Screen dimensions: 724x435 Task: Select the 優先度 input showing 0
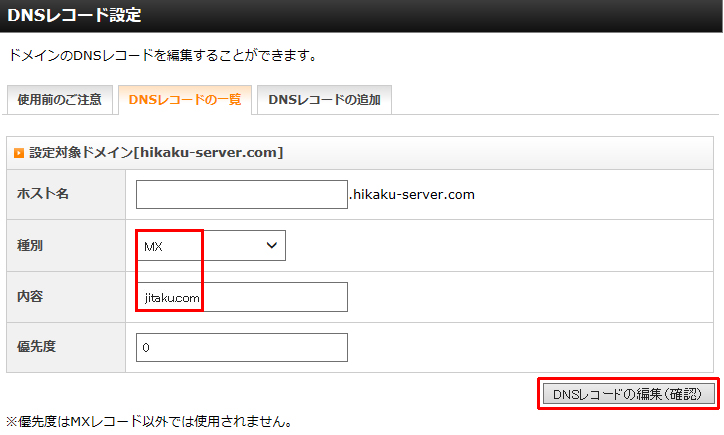click(241, 348)
